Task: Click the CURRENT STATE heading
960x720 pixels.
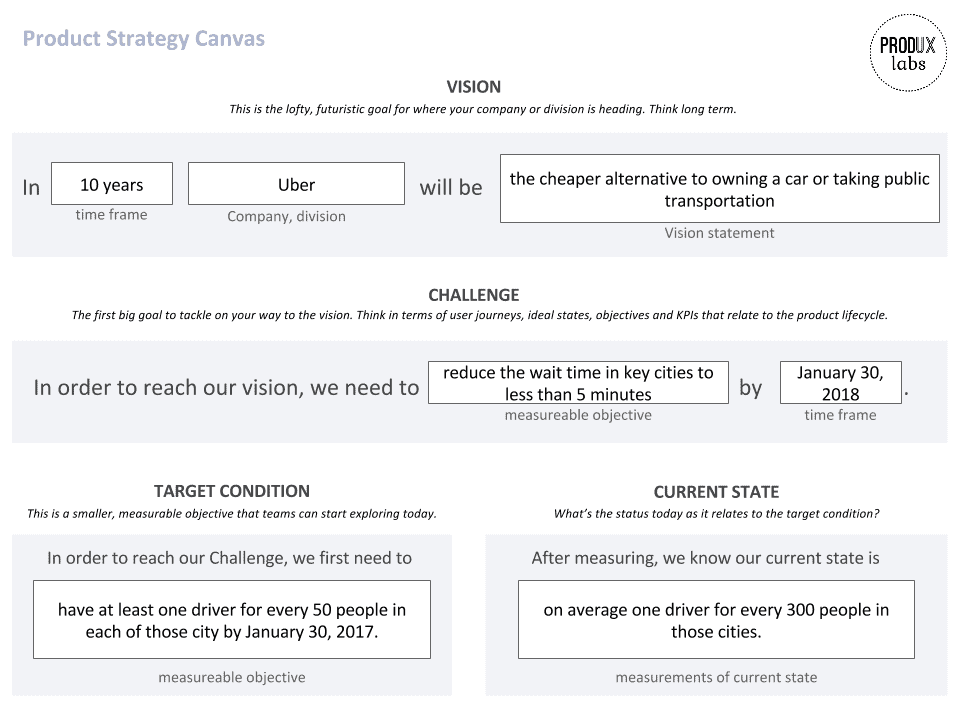Action: (x=716, y=492)
